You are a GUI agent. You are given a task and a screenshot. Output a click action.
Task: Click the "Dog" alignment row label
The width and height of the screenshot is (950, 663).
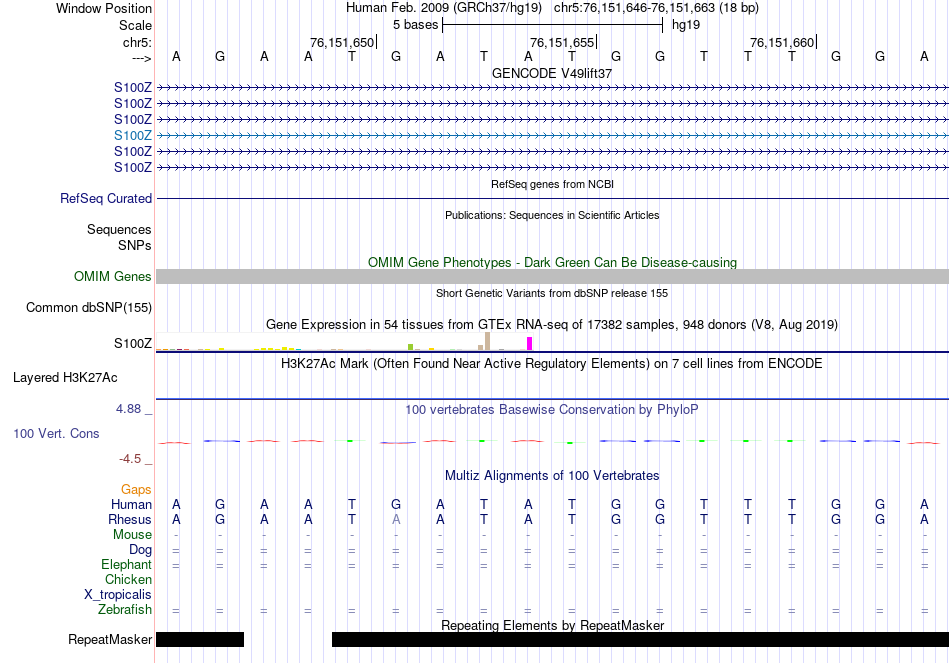[x=140, y=550]
